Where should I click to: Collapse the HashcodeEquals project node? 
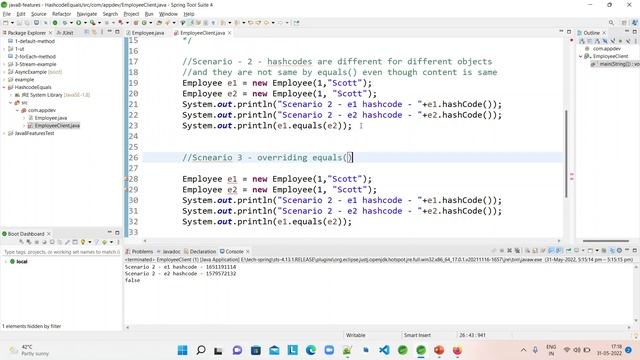click(x=4, y=87)
